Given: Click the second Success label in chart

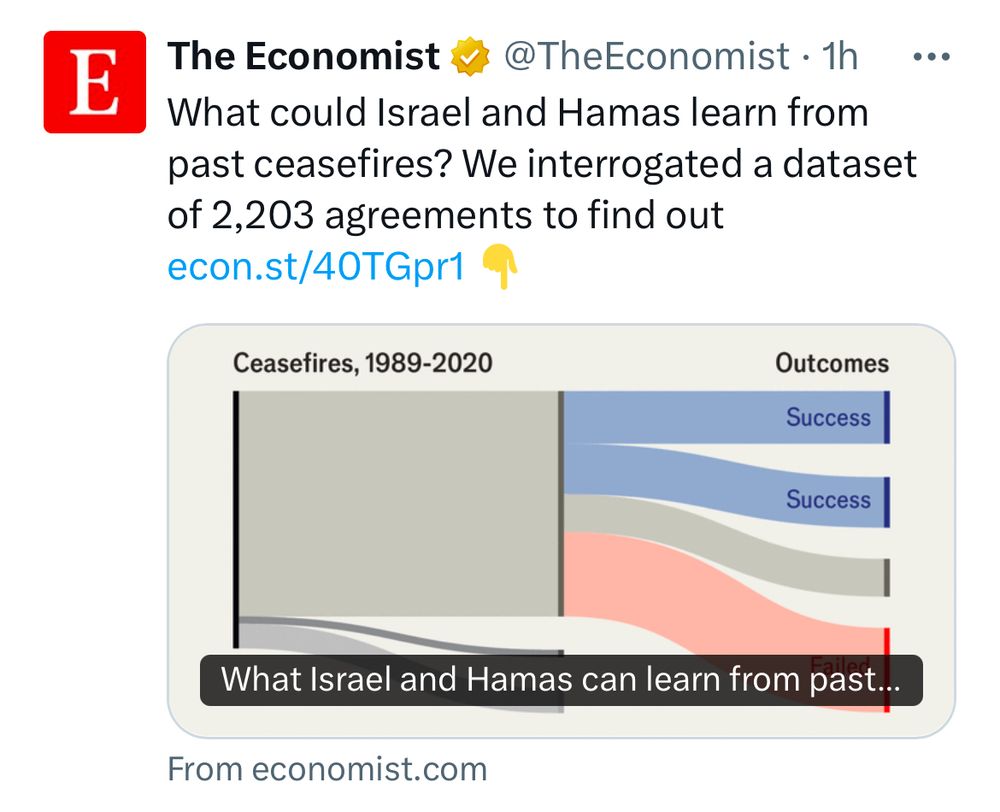Looking at the screenshot, I should tap(828, 499).
